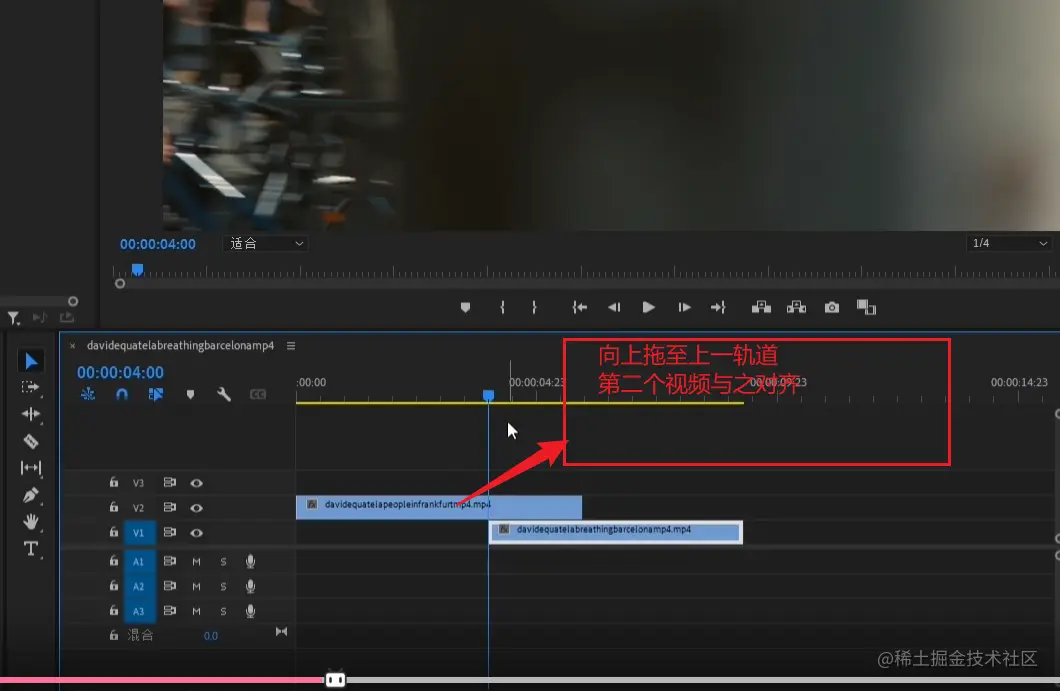Open the 适合 zoom level dropdown

(266, 243)
